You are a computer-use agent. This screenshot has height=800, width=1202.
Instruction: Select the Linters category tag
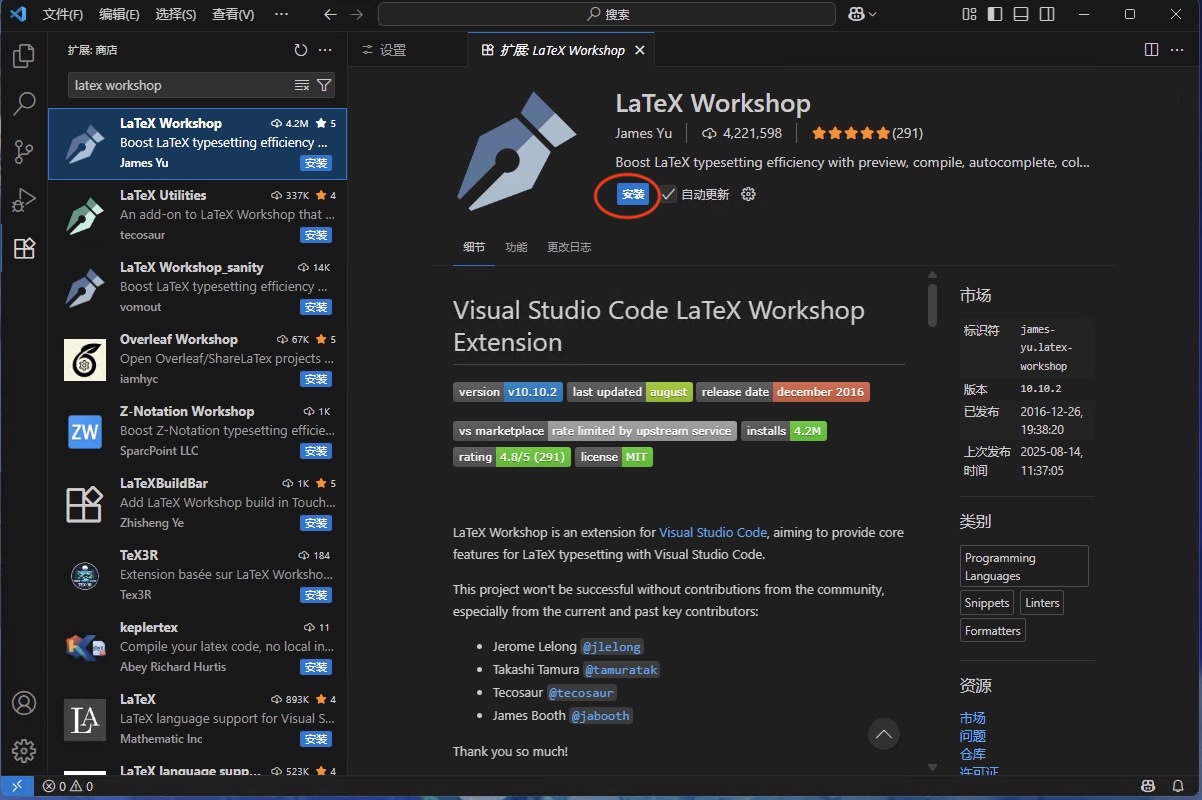pyautogui.click(x=1042, y=603)
